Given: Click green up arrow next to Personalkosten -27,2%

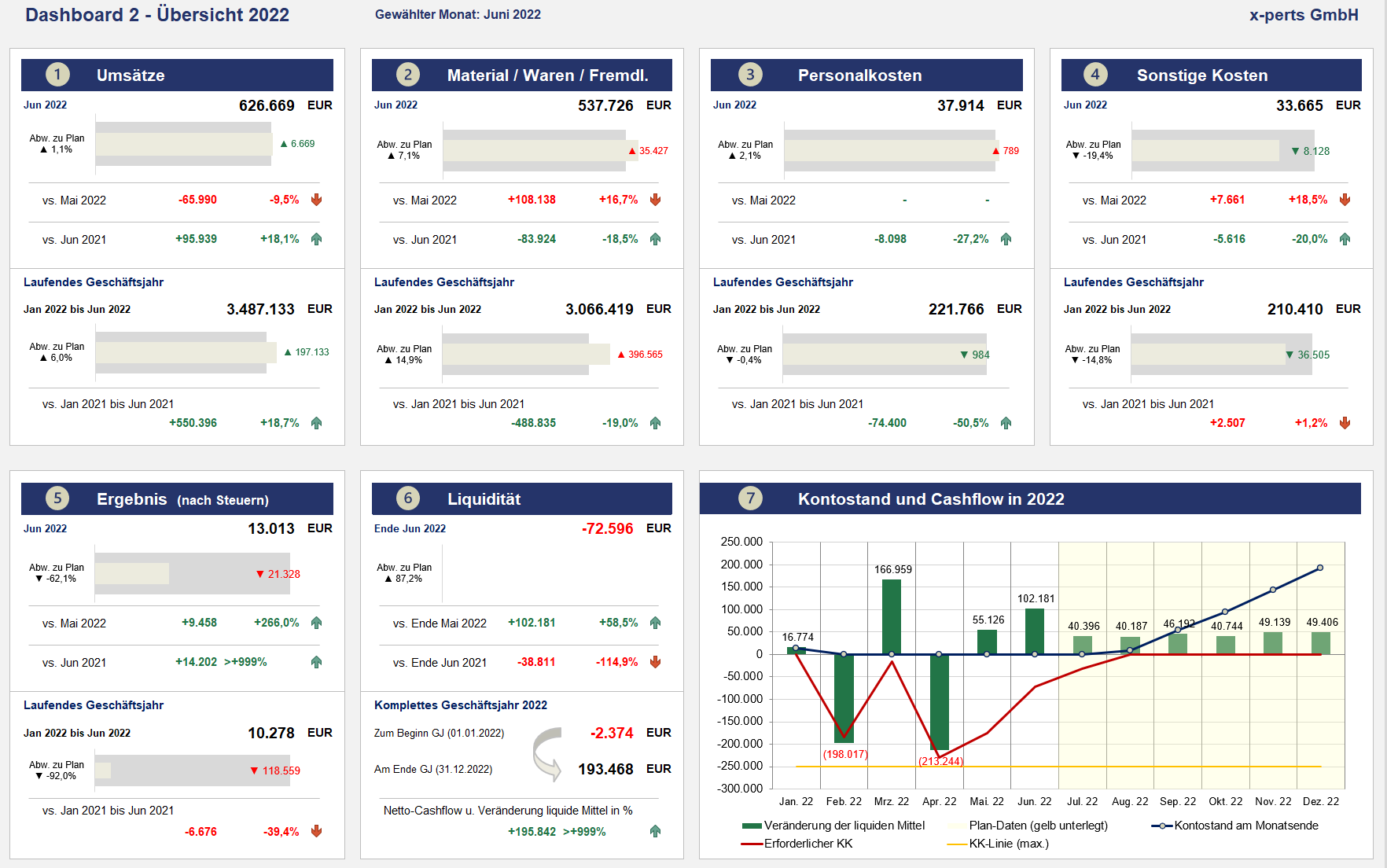Looking at the screenshot, I should pos(1006,239).
